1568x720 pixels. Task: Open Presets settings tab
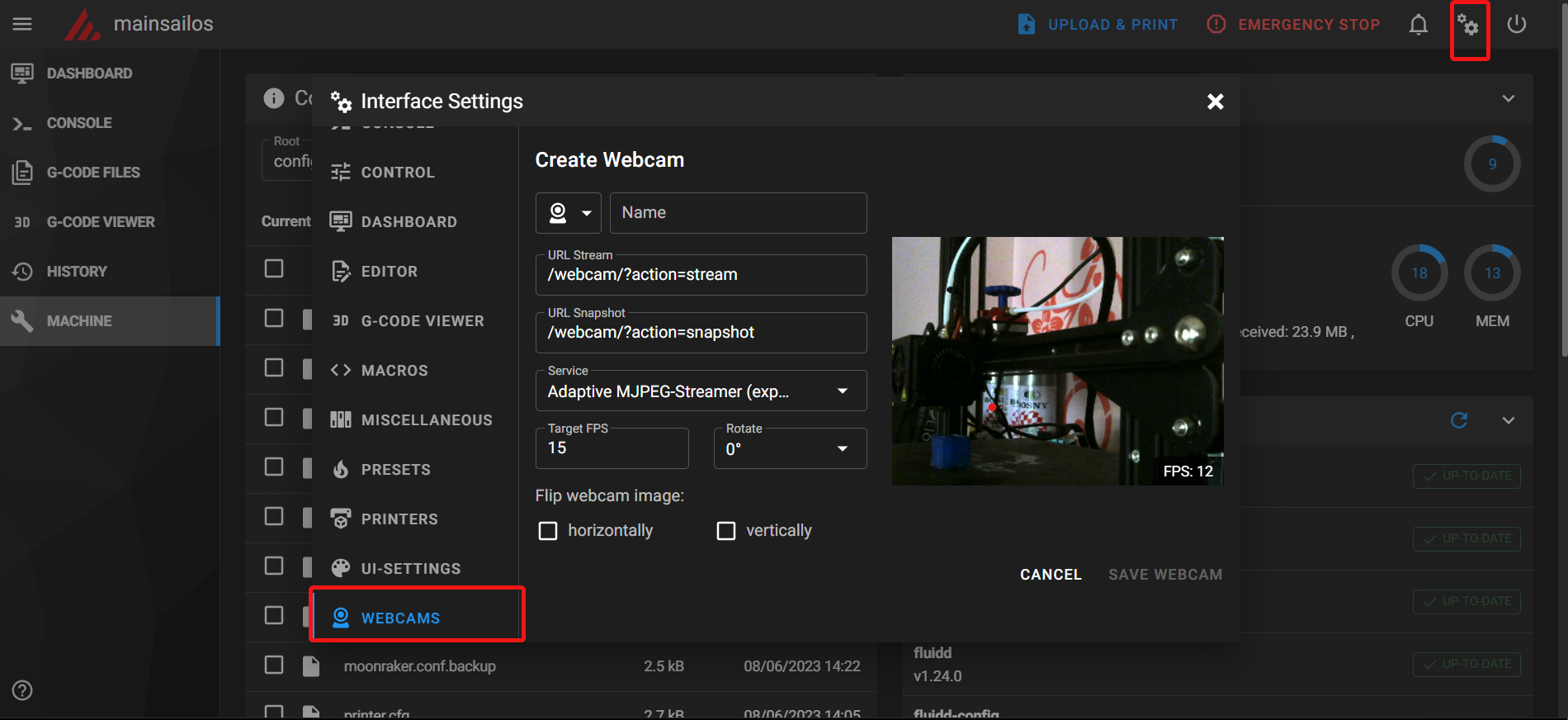[415, 470]
